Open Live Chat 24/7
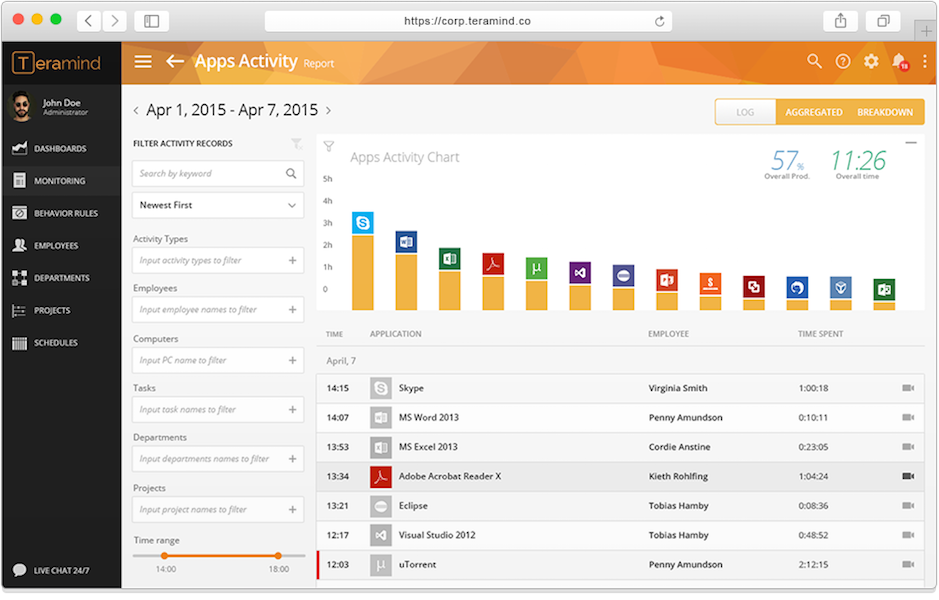Viewport: 939px width, 600px height. (x=52, y=570)
